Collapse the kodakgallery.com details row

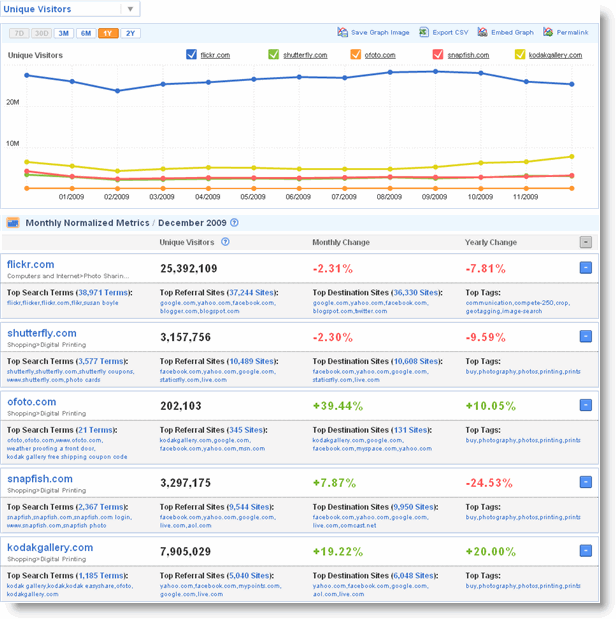(586, 551)
